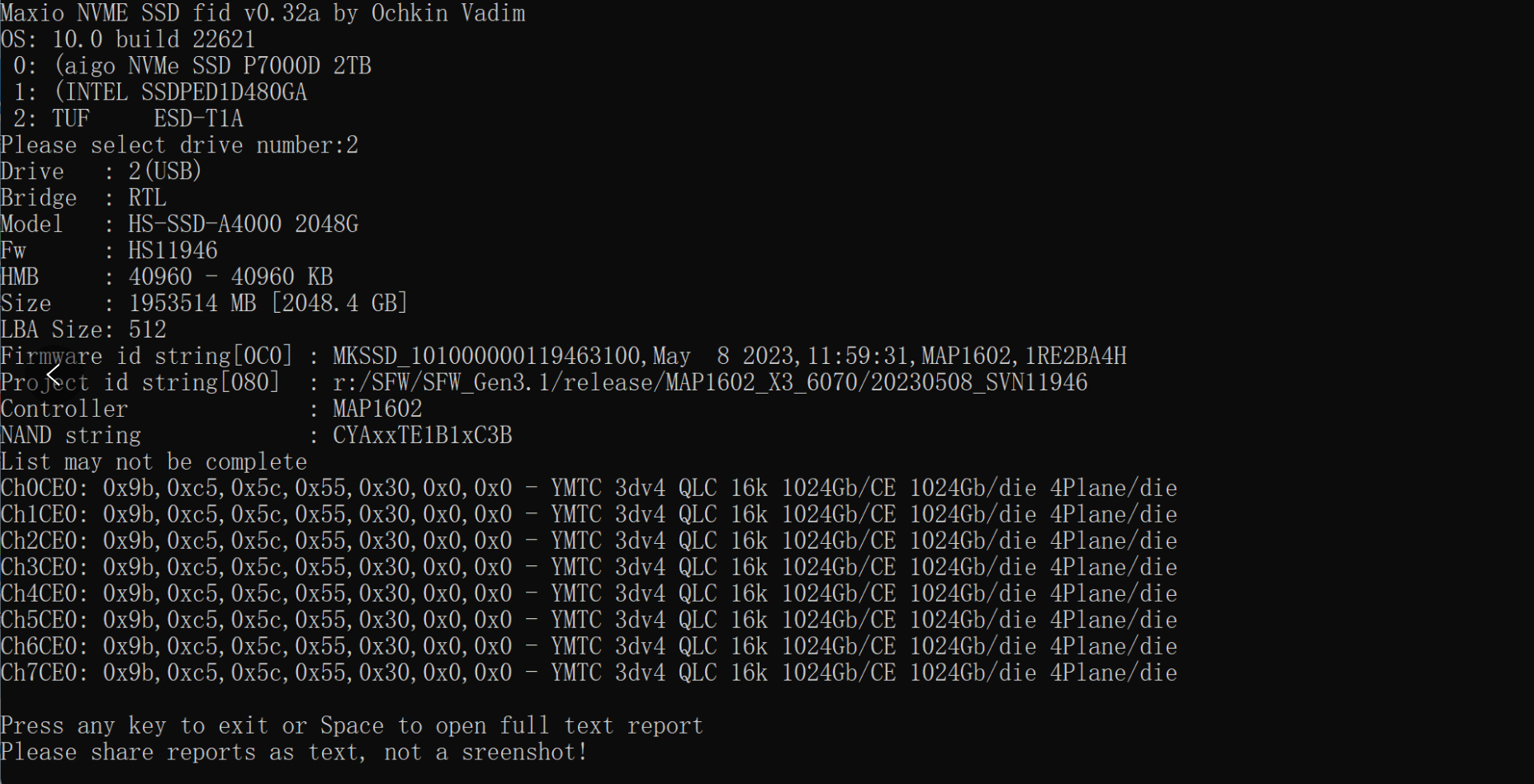Click the OS build 22621 line

[128, 40]
